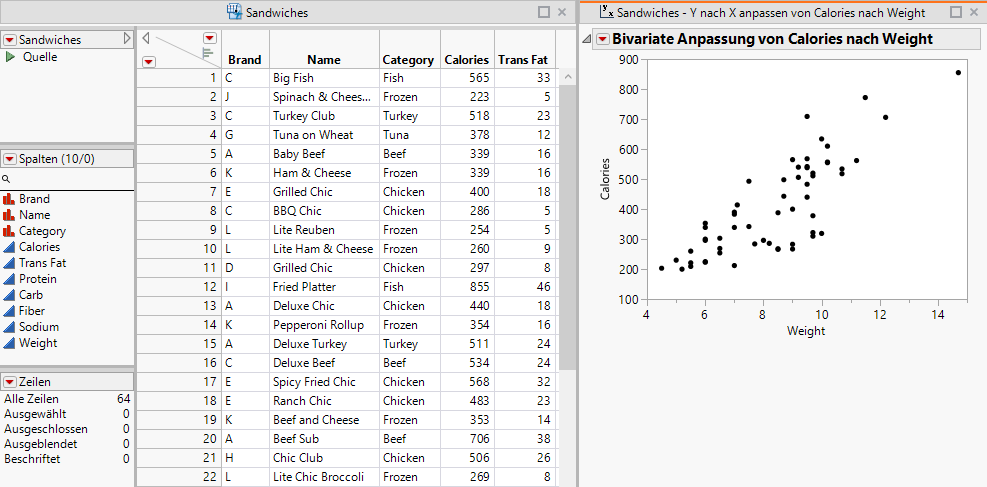Click the Calories column header

coord(467,60)
